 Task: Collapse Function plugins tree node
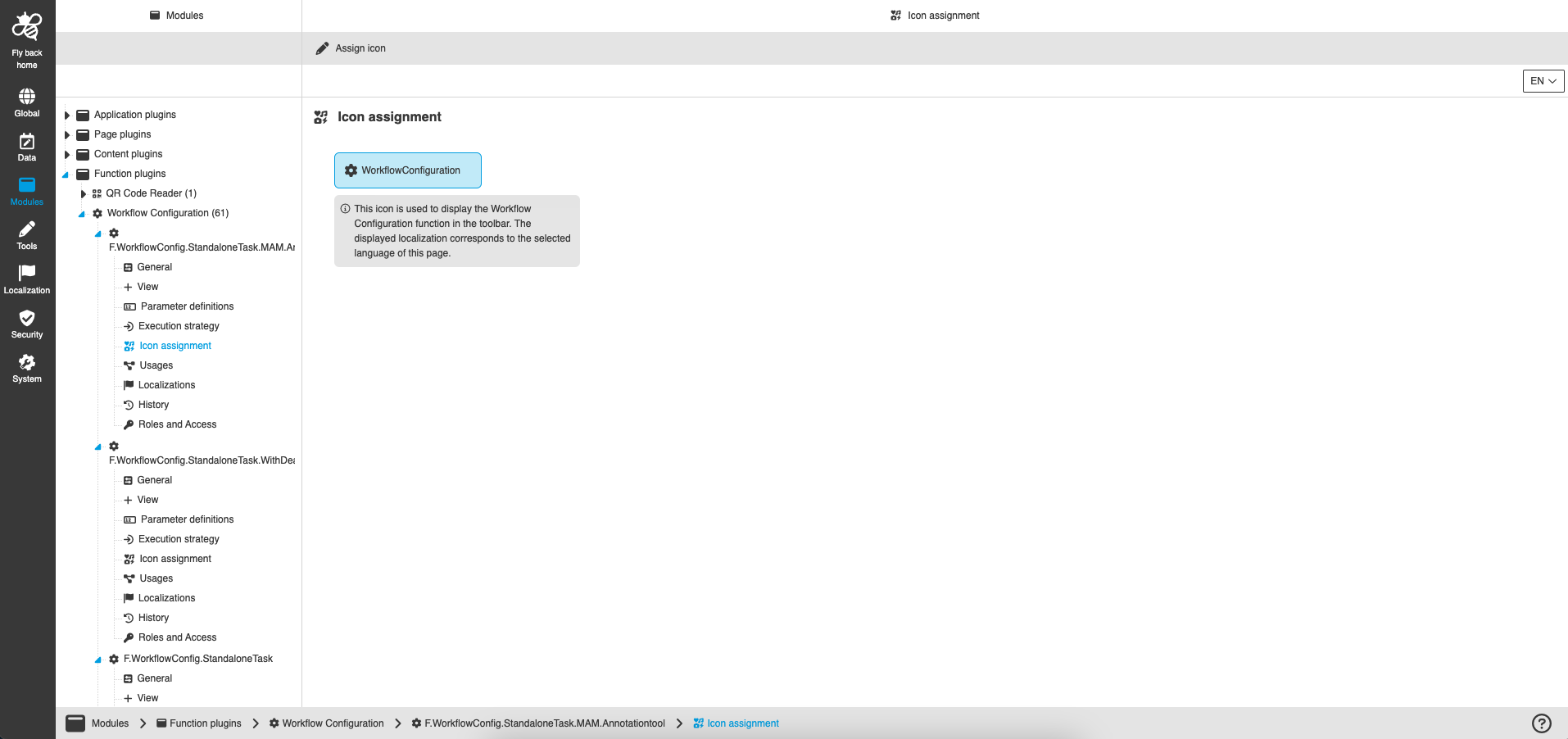[x=66, y=175]
